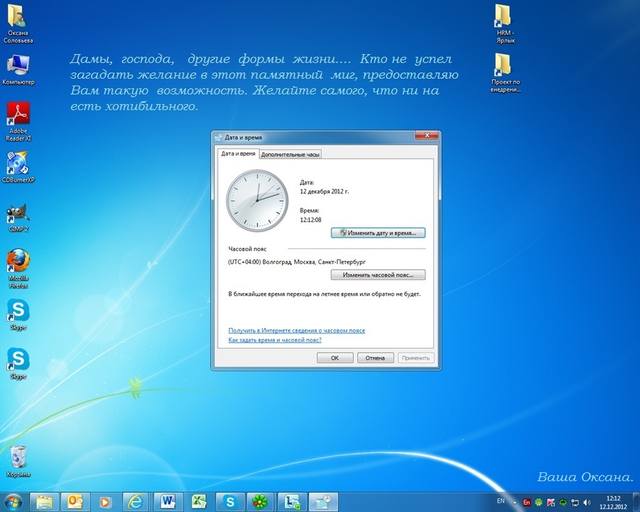Launch Adobe Reader XI from the desktop

[x=18, y=121]
